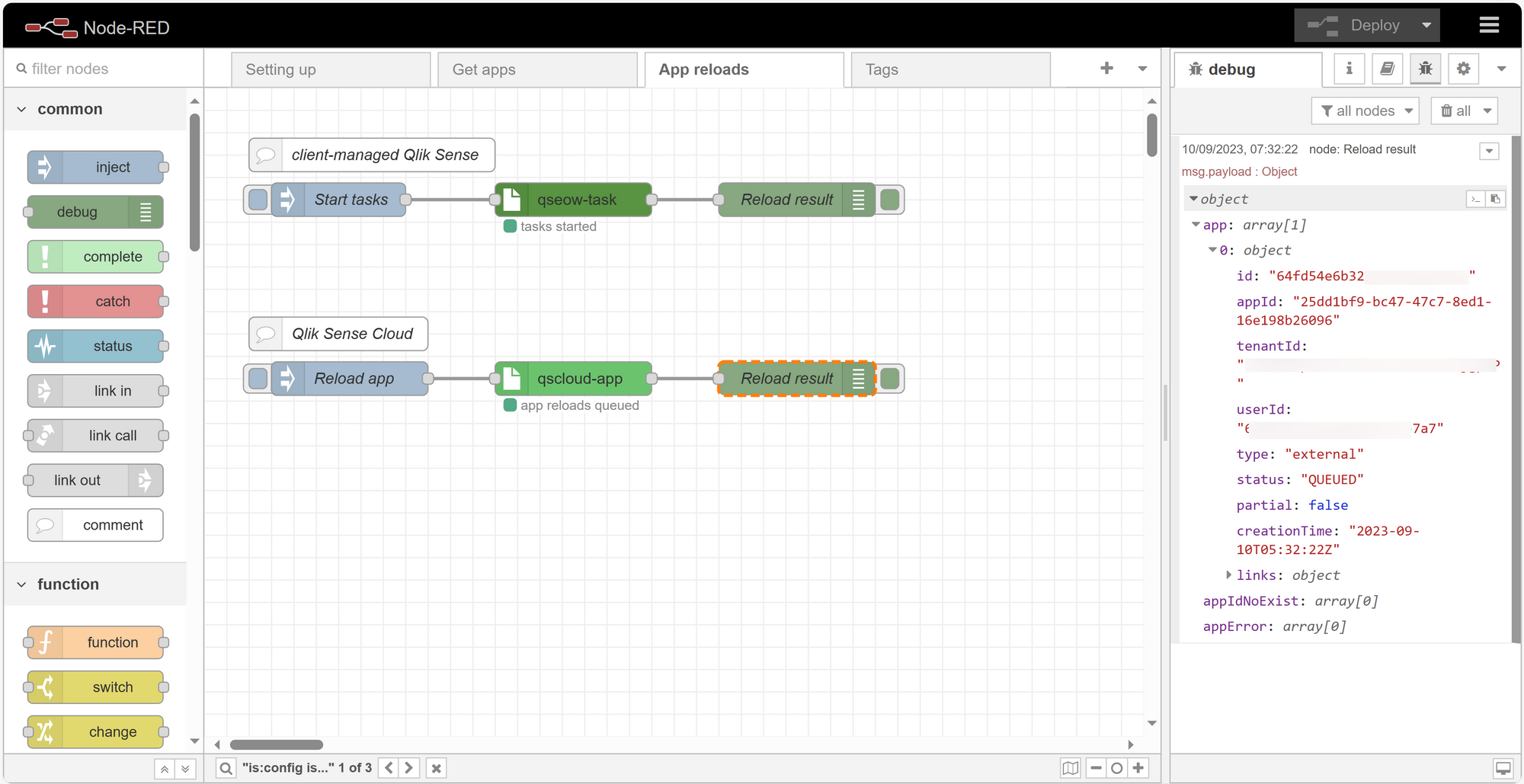Viewport: 1524px width, 784px height.
Task: Expand all palette categories
Action: [185, 769]
